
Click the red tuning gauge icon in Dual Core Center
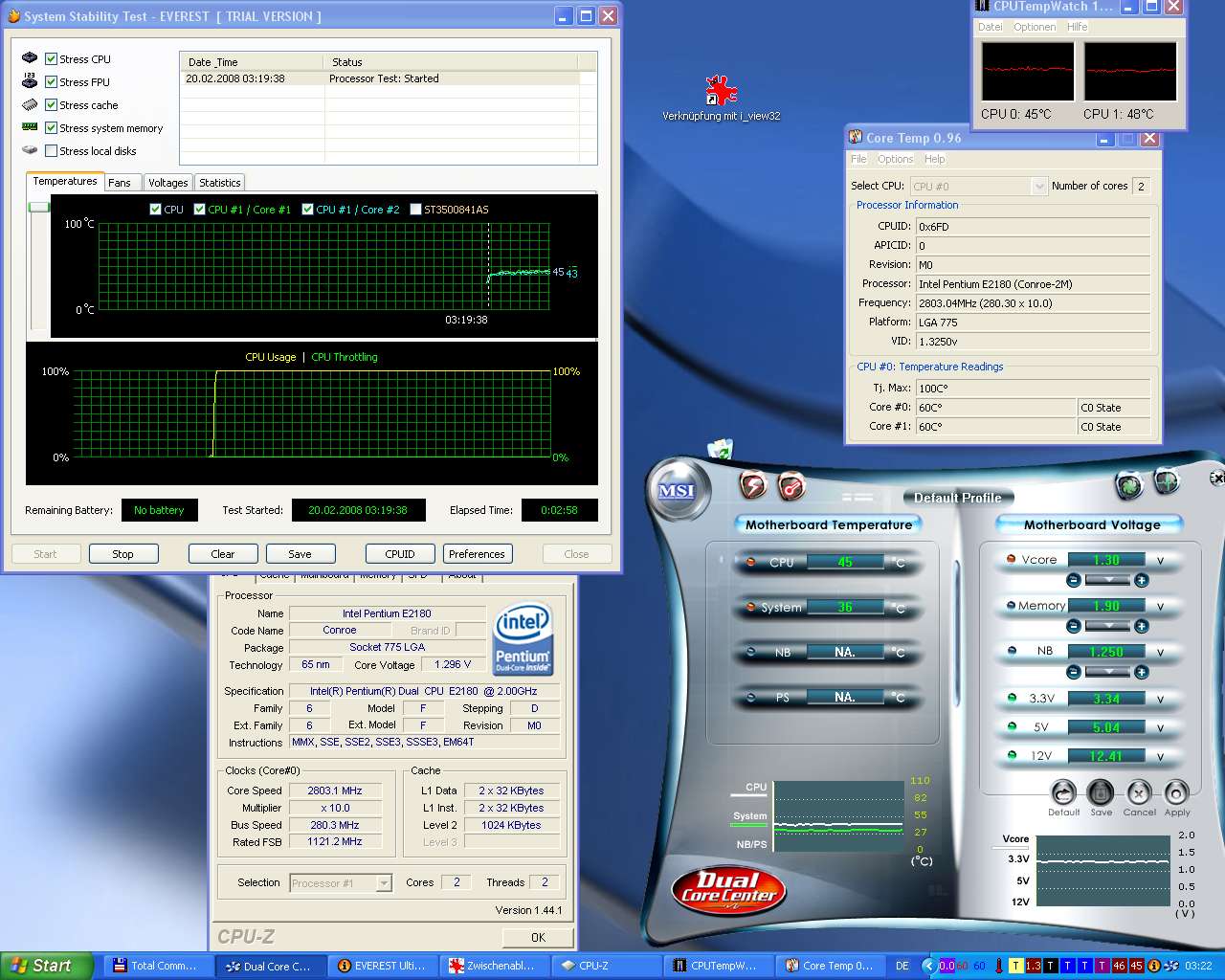pyautogui.click(x=791, y=486)
